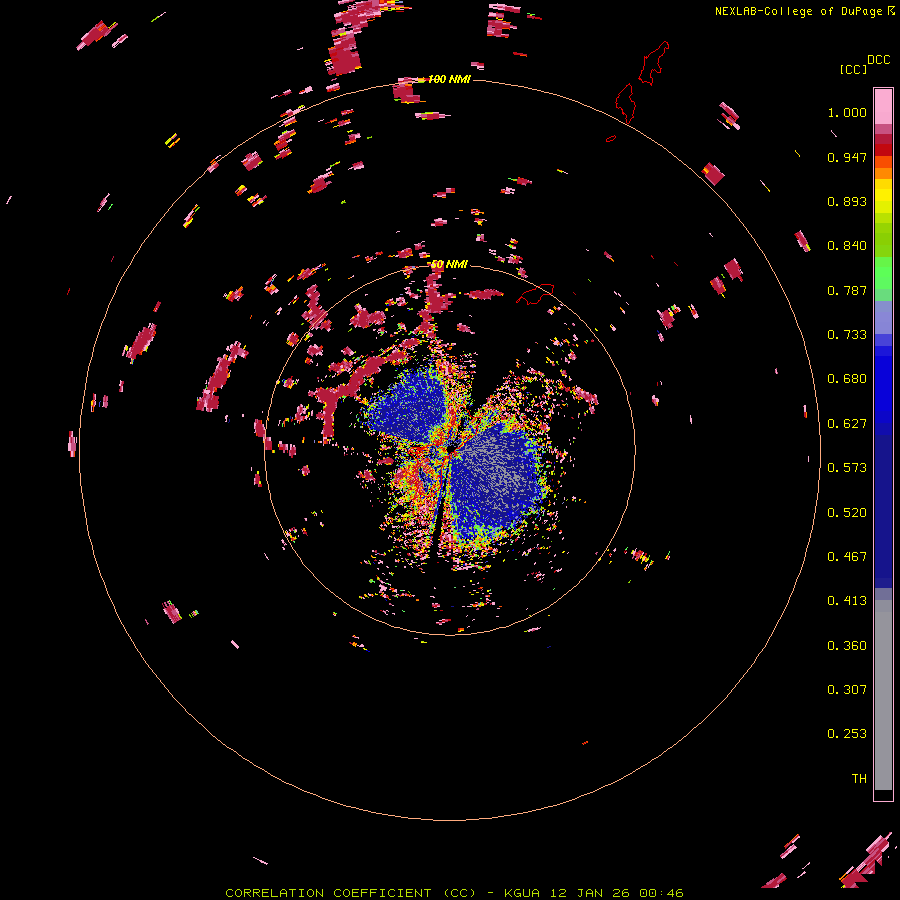Pick the bright green color bar segment

883,273
